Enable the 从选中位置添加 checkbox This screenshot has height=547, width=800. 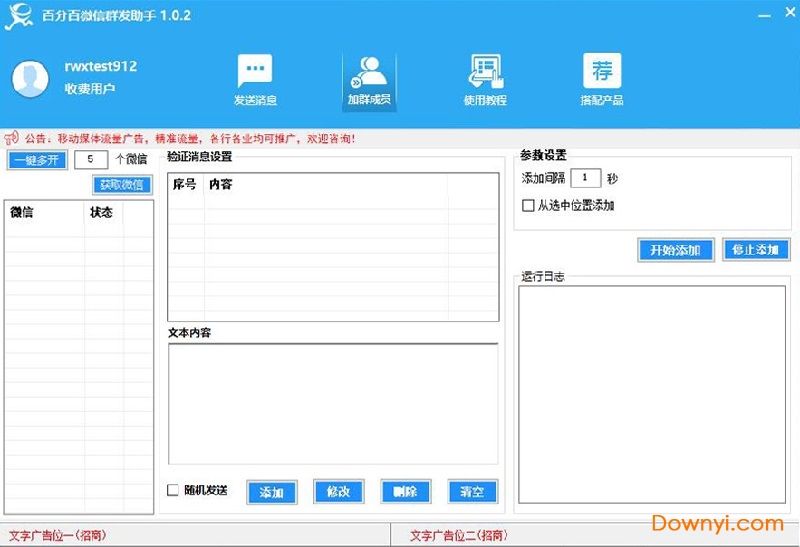coord(528,205)
